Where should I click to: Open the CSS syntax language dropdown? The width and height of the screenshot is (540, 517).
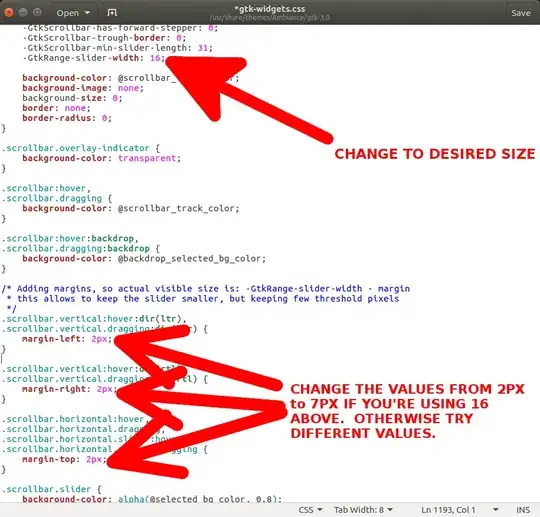tap(310, 509)
